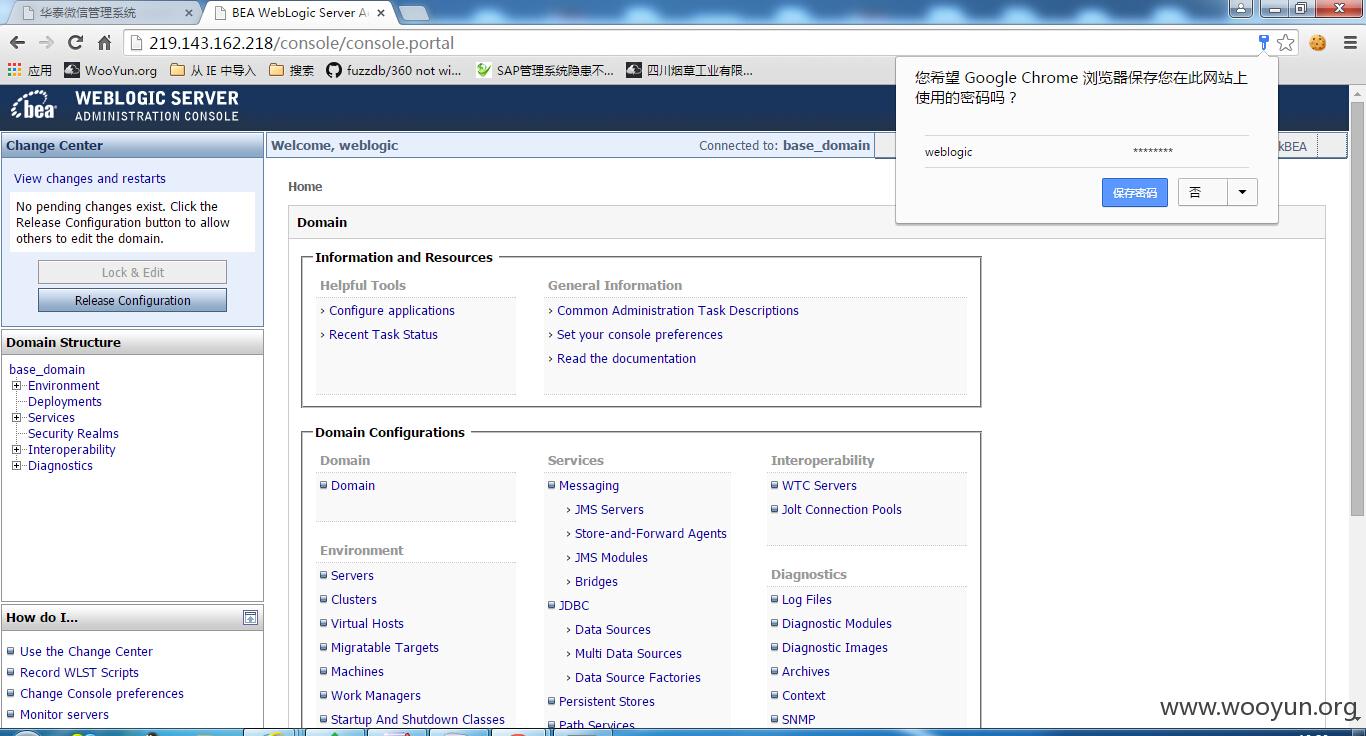Viewport: 1366px width, 736px height.
Task: Click the address bar URL field
Action: click(690, 42)
